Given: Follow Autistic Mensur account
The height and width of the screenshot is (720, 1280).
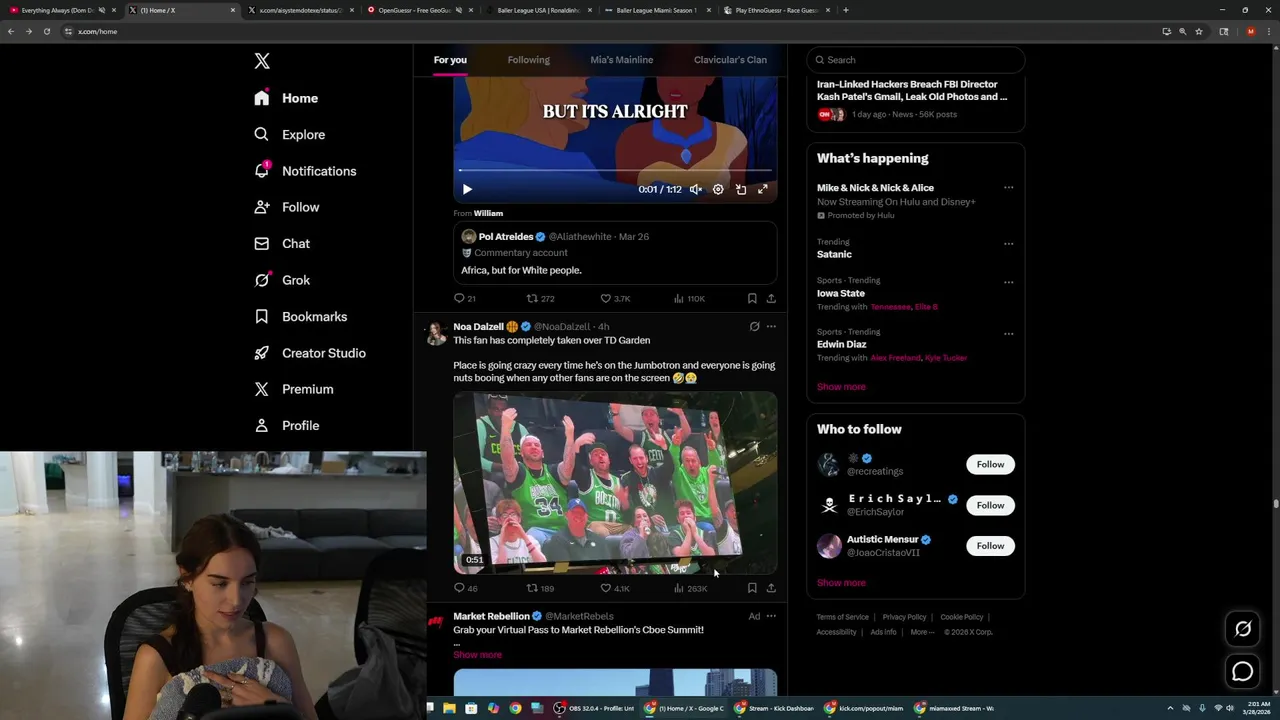Looking at the screenshot, I should coord(990,546).
